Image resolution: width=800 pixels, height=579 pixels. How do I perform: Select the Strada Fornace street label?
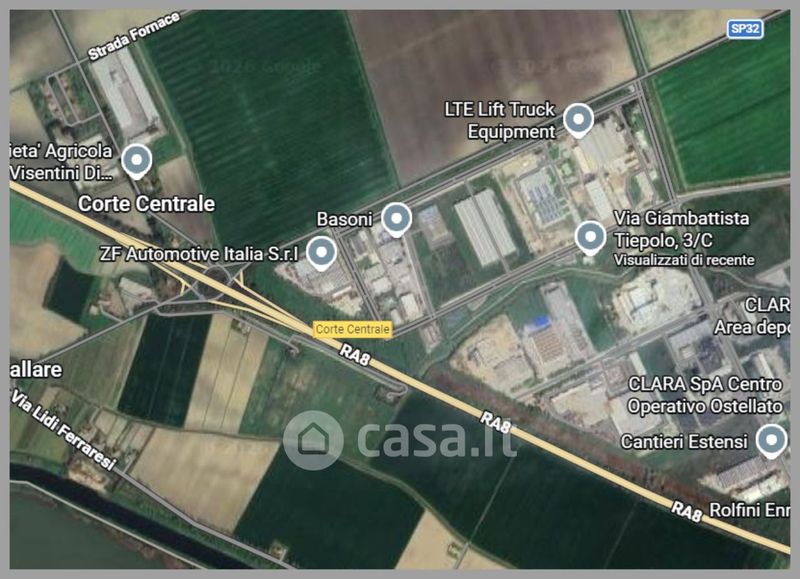pos(134,35)
